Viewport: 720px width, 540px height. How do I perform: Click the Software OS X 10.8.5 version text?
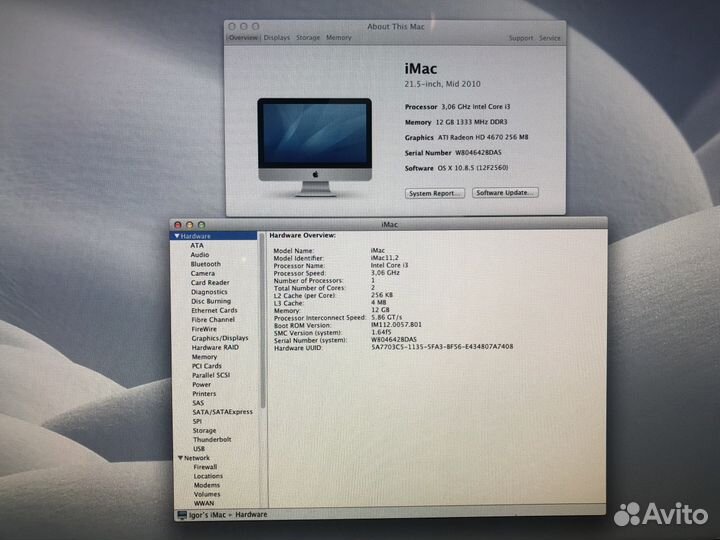pyautogui.click(x=472, y=168)
